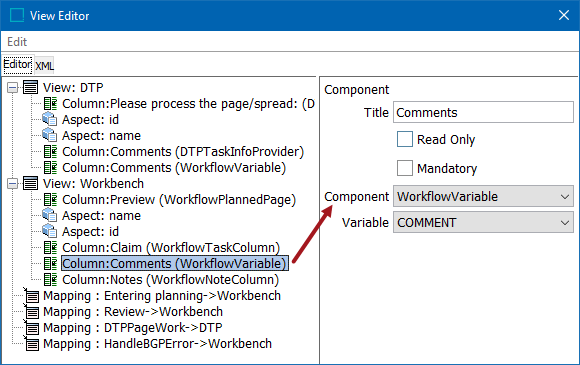Click the View: DTP list icon
The height and width of the screenshot is (365, 580).
30,88
